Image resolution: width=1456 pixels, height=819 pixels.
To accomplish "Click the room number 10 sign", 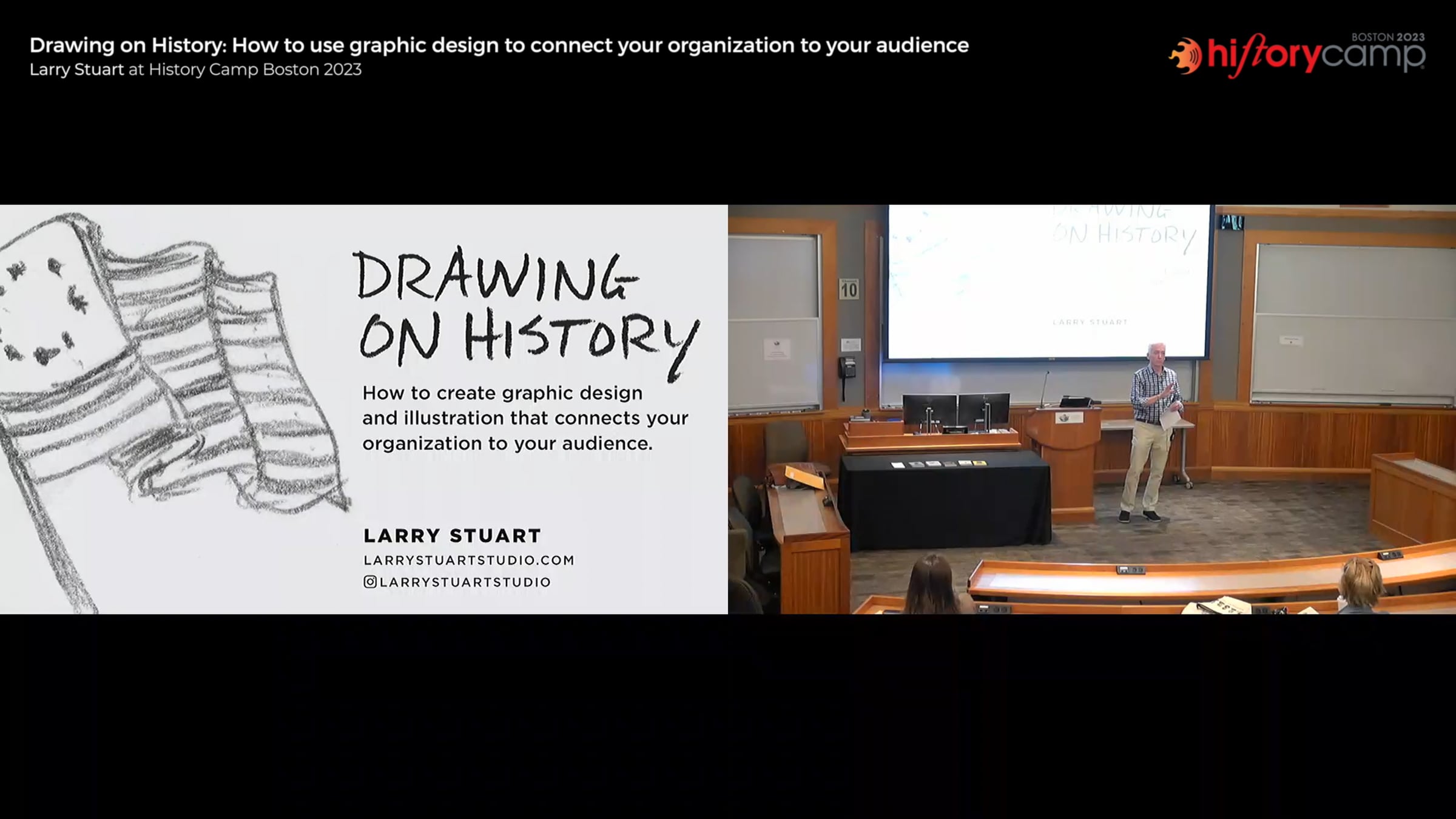I will (x=849, y=289).
